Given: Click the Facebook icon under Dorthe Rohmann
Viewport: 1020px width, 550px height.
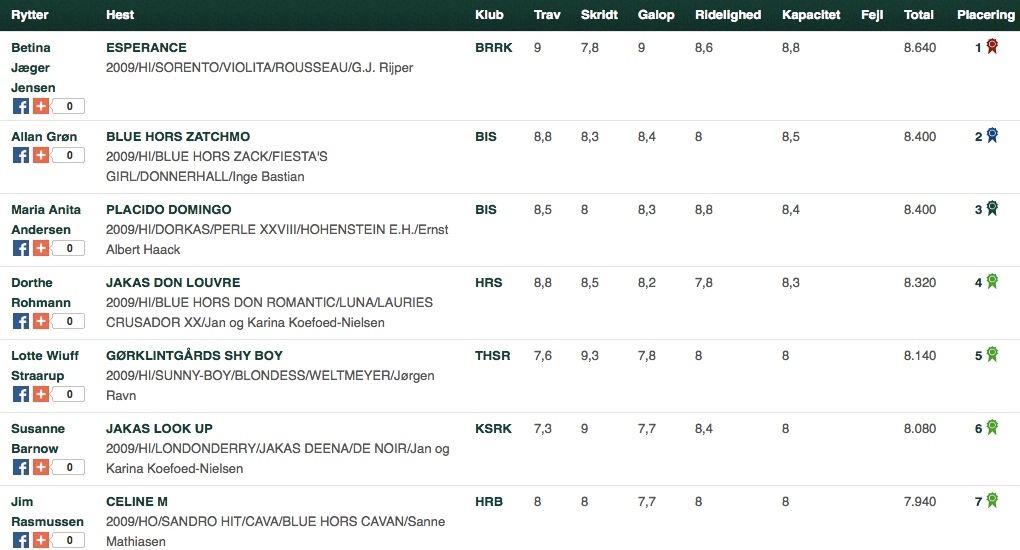Looking at the screenshot, I should [21, 321].
